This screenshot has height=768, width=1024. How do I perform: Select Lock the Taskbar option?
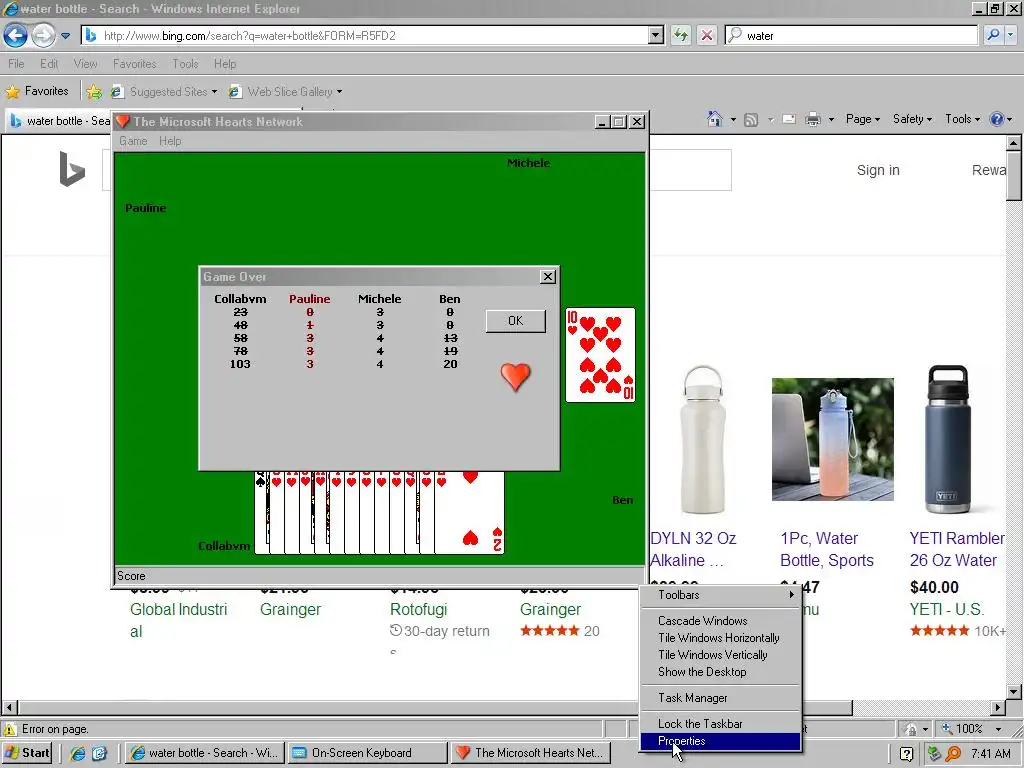(721, 724)
